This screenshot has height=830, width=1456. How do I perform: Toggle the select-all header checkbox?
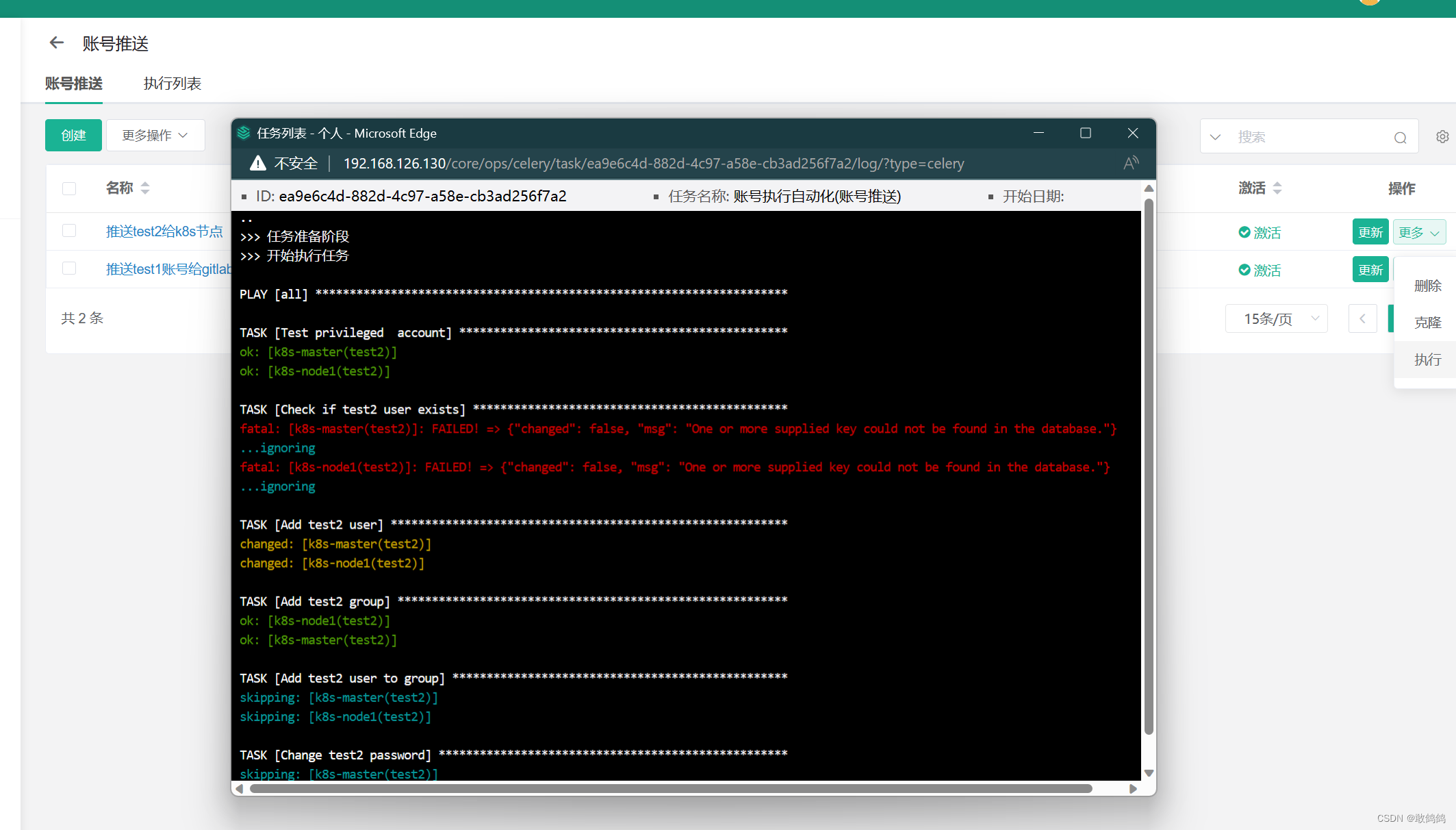[x=69, y=188]
